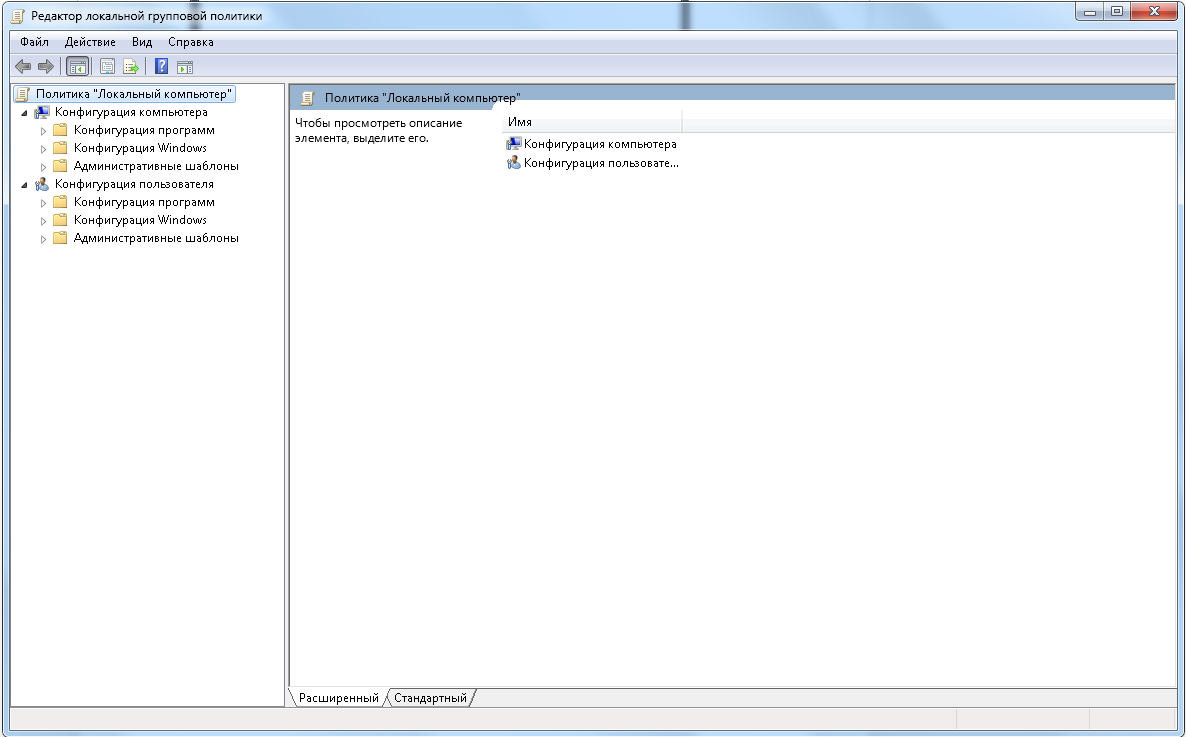The image size is (1186, 737).
Task: Click the Back arrow toolbar icon
Action: (23, 67)
